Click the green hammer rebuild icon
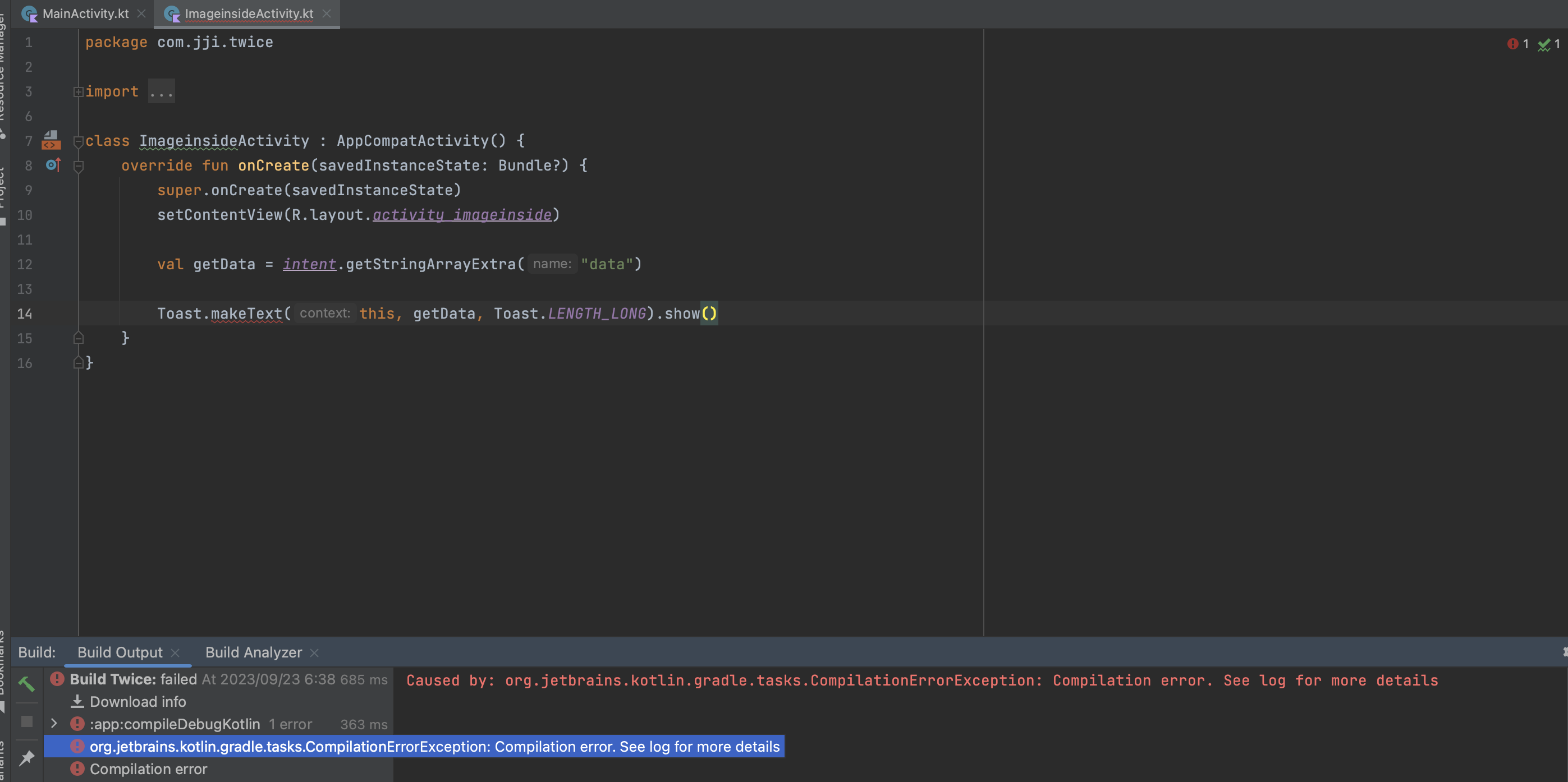 click(27, 684)
